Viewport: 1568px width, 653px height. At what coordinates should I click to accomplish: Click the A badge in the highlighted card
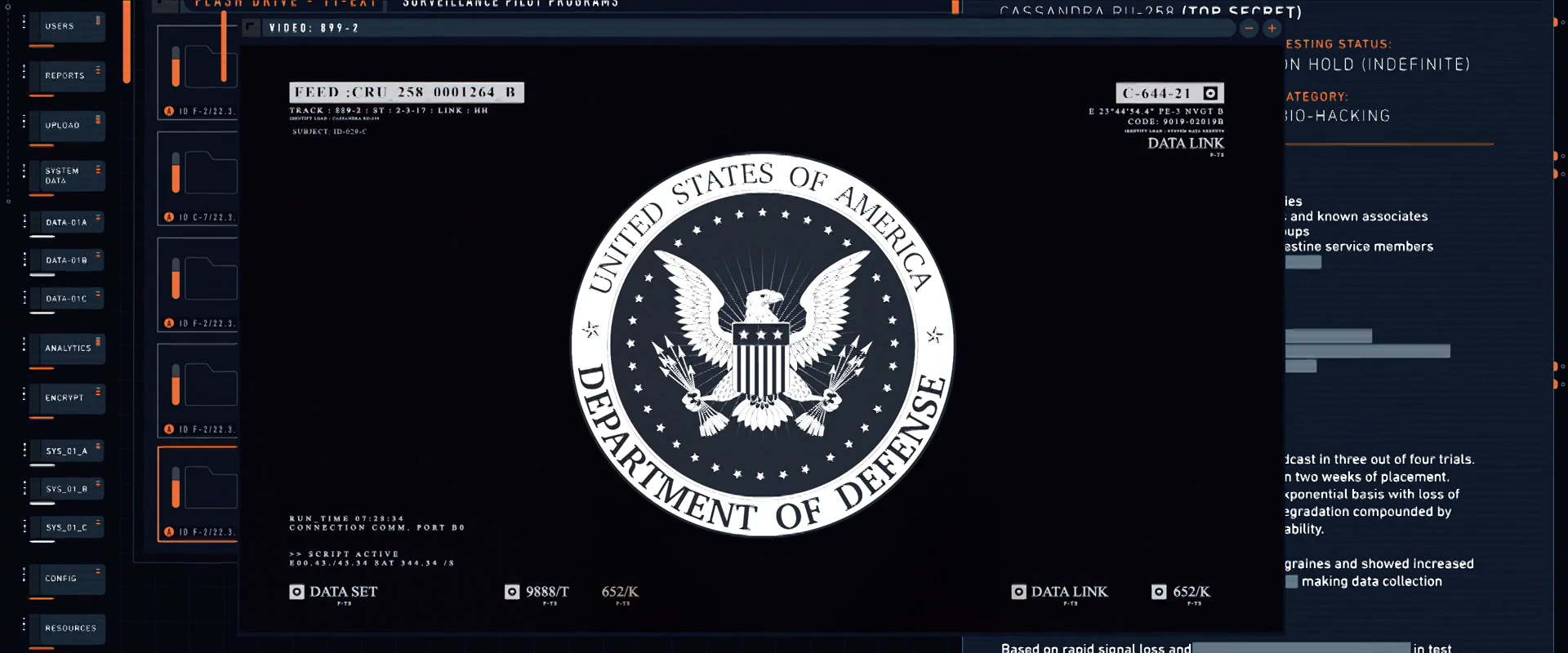(169, 532)
